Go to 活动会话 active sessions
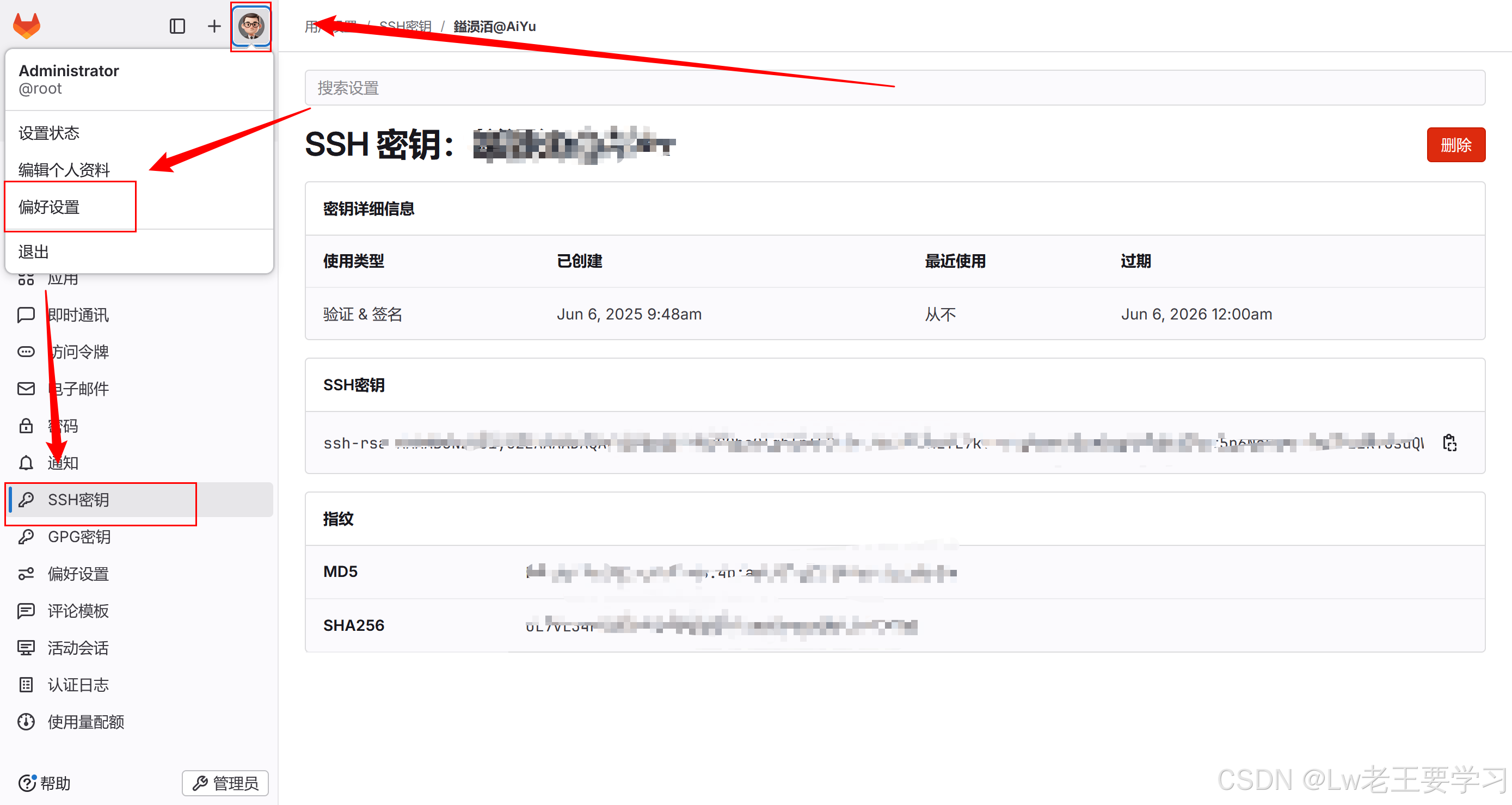This screenshot has width=1512, height=805. [x=78, y=648]
